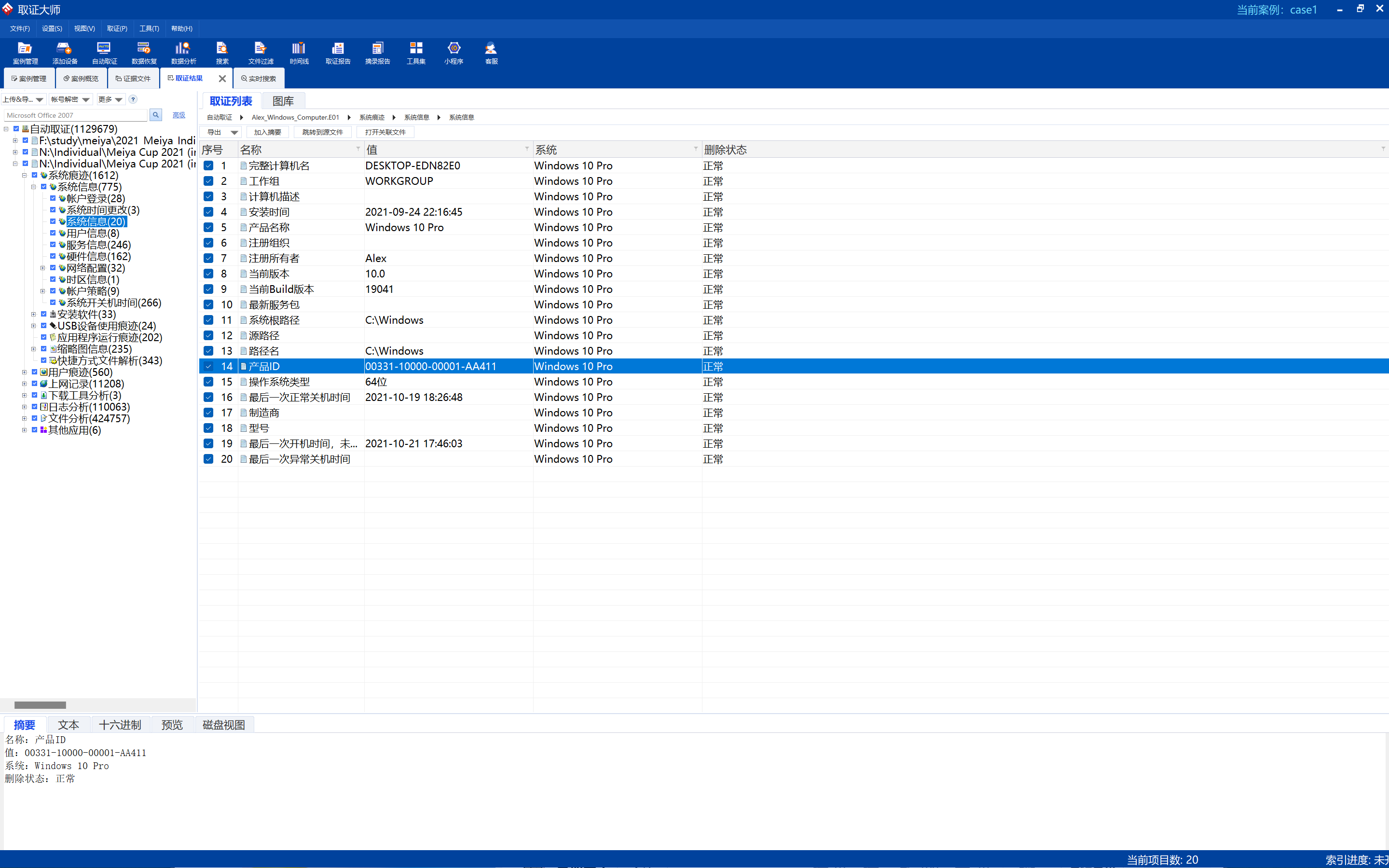Open the 数据恢复 tool
The height and width of the screenshot is (868, 1389).
coord(143,48)
